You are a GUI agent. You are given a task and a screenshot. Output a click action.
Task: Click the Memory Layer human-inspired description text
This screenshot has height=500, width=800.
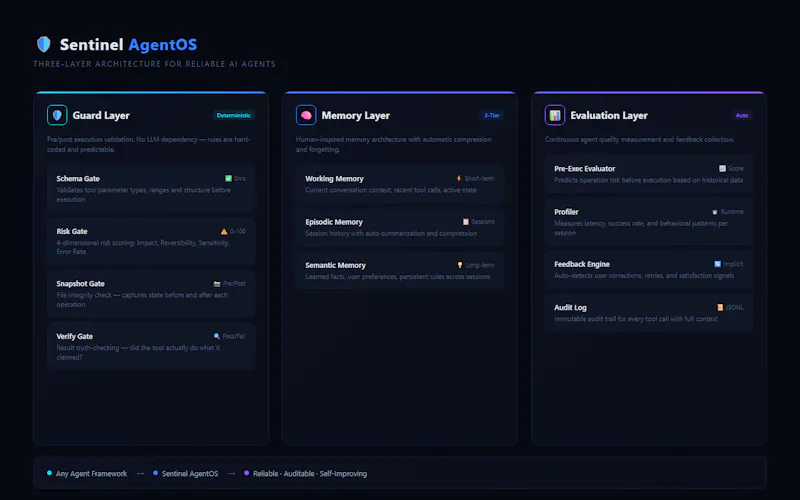(393, 144)
